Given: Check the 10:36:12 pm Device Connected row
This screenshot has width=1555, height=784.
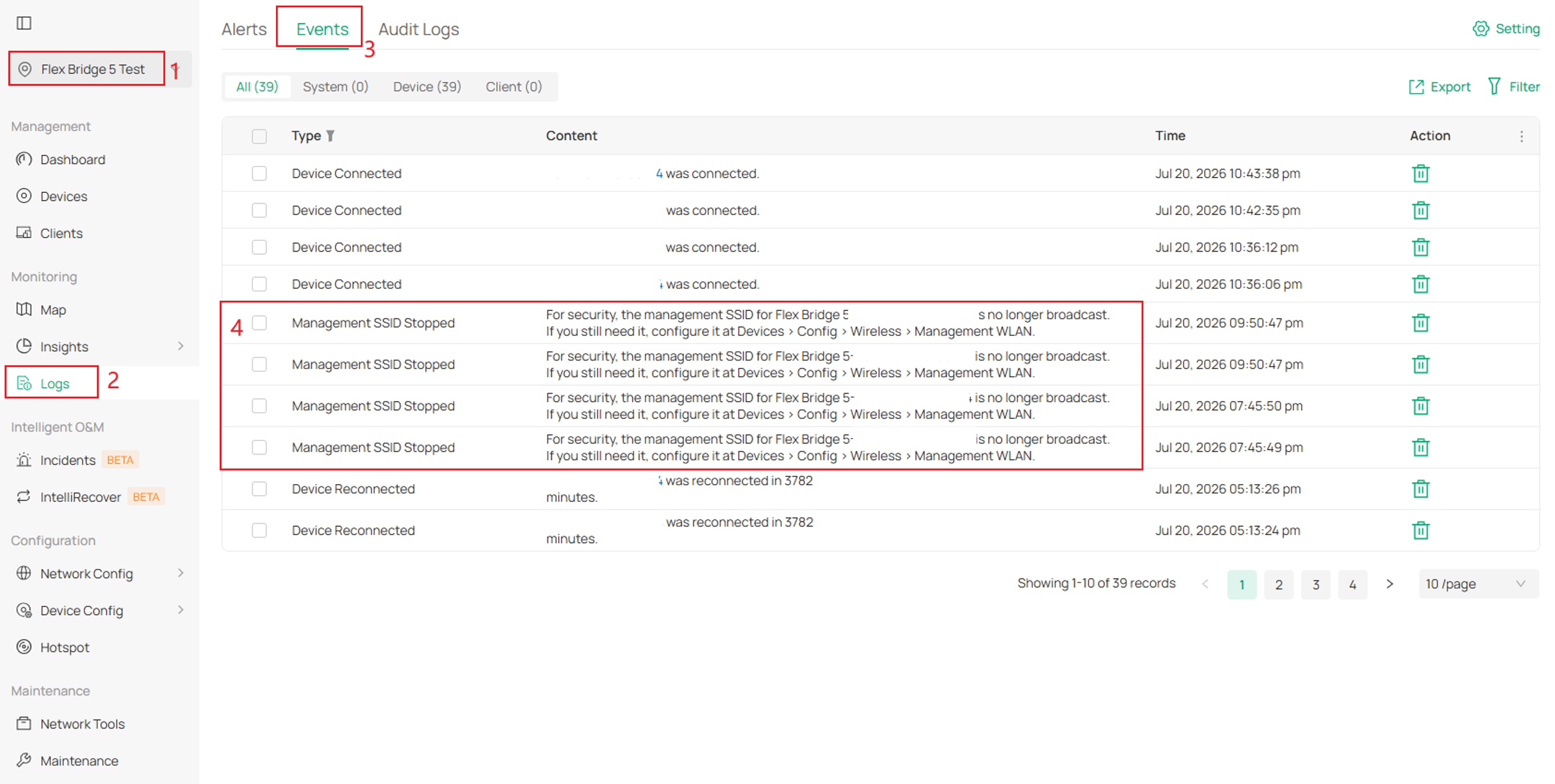Looking at the screenshot, I should tap(260, 247).
